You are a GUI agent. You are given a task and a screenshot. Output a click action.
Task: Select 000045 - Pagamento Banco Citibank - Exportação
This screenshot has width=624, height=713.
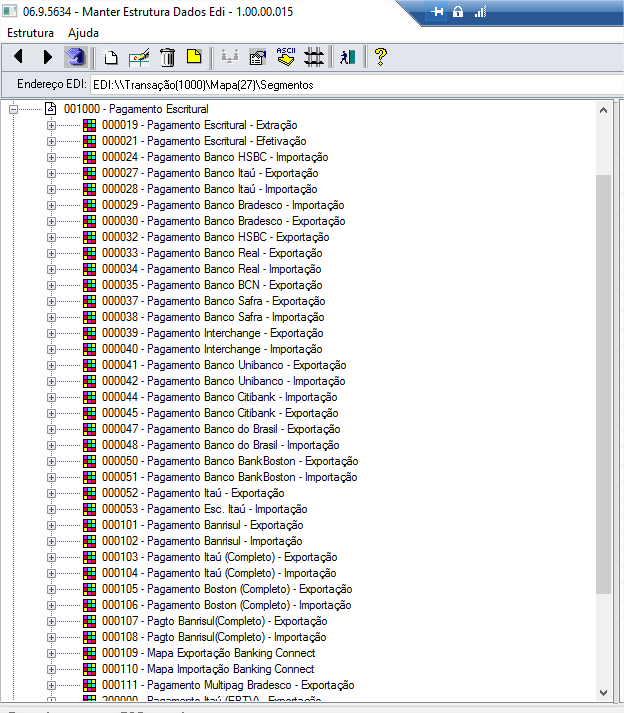(220, 413)
